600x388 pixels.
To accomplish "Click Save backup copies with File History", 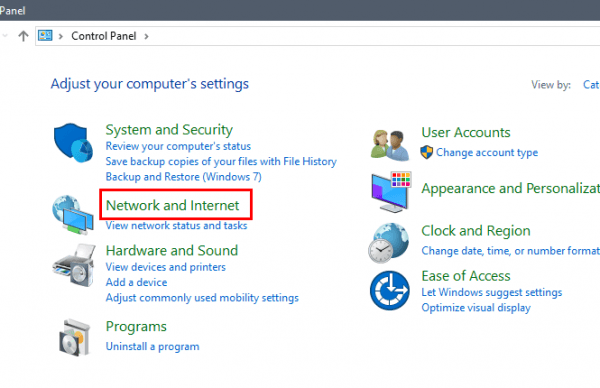I will pyautogui.click(x=221, y=161).
